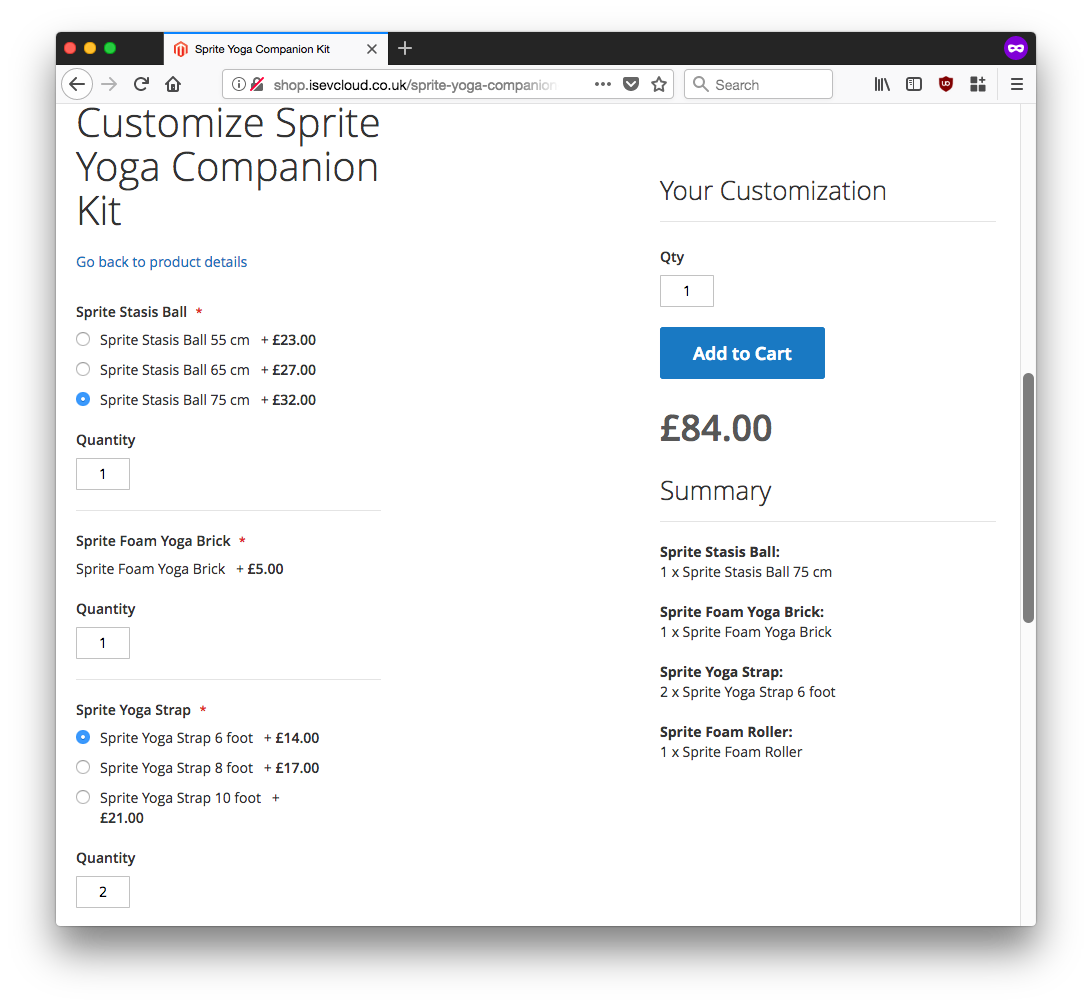Screen dimensions: 1092x1006
Task: Open the browser home page icon
Action: click(173, 85)
